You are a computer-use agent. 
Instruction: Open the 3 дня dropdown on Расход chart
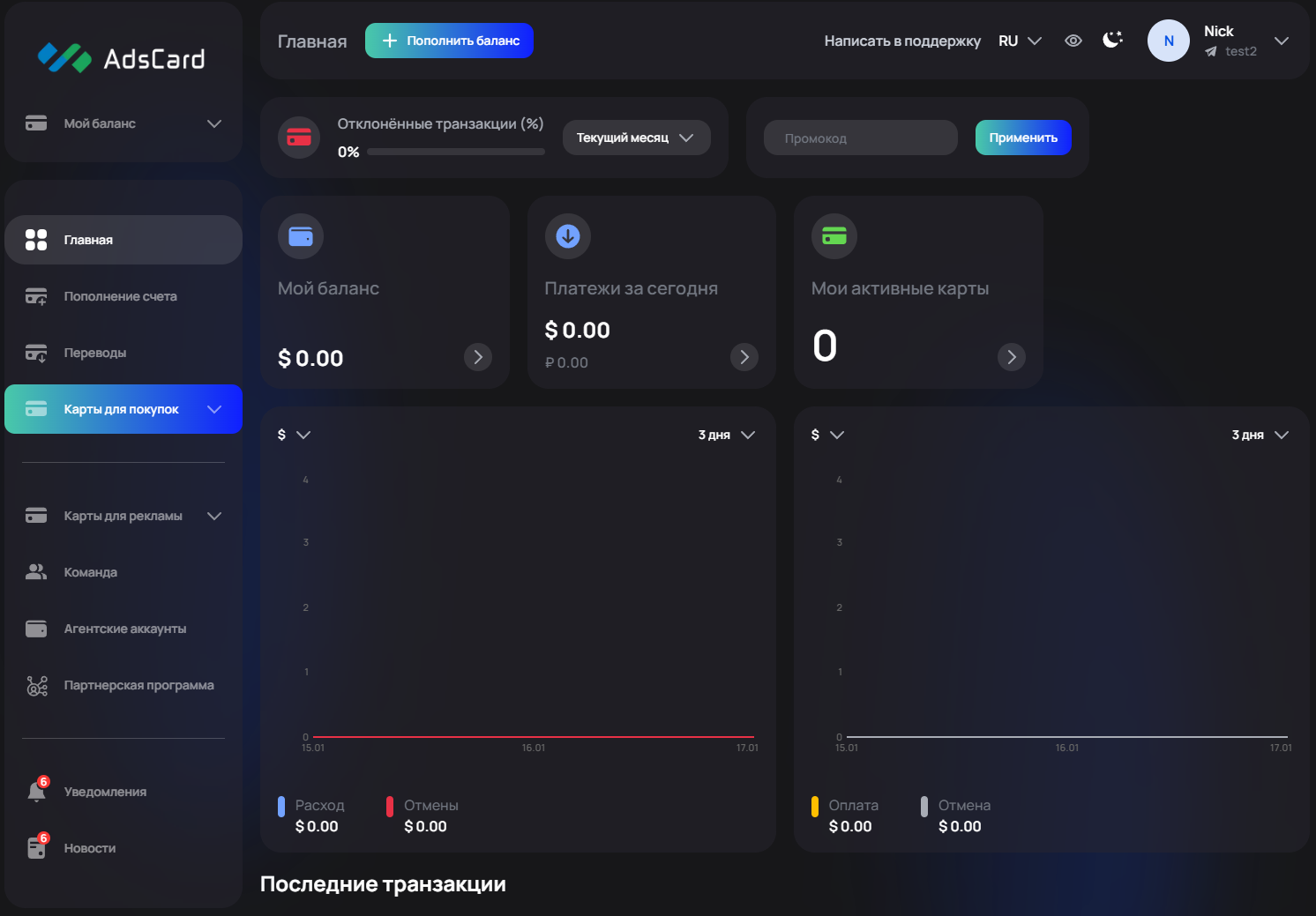click(727, 435)
